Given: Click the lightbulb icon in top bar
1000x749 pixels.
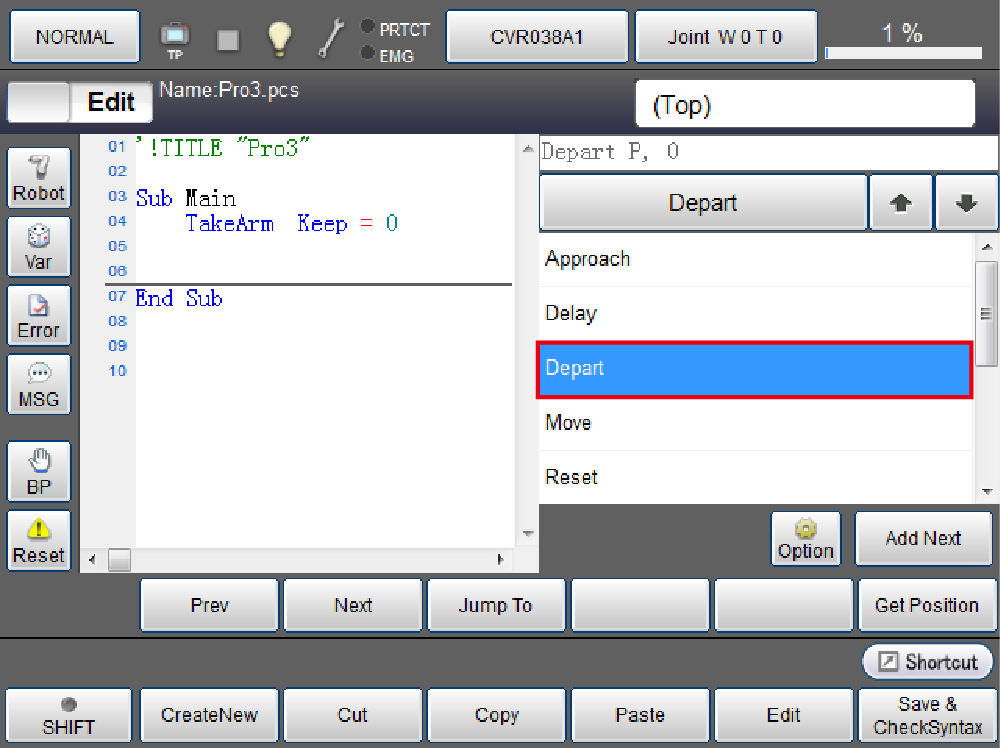Looking at the screenshot, I should (278, 38).
